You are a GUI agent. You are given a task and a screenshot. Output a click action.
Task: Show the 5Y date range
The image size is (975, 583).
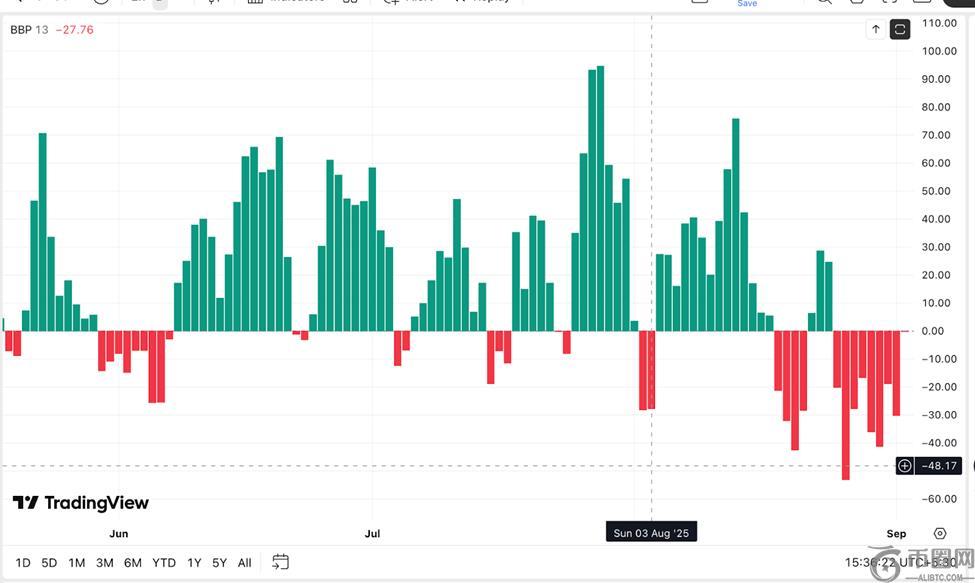(219, 563)
